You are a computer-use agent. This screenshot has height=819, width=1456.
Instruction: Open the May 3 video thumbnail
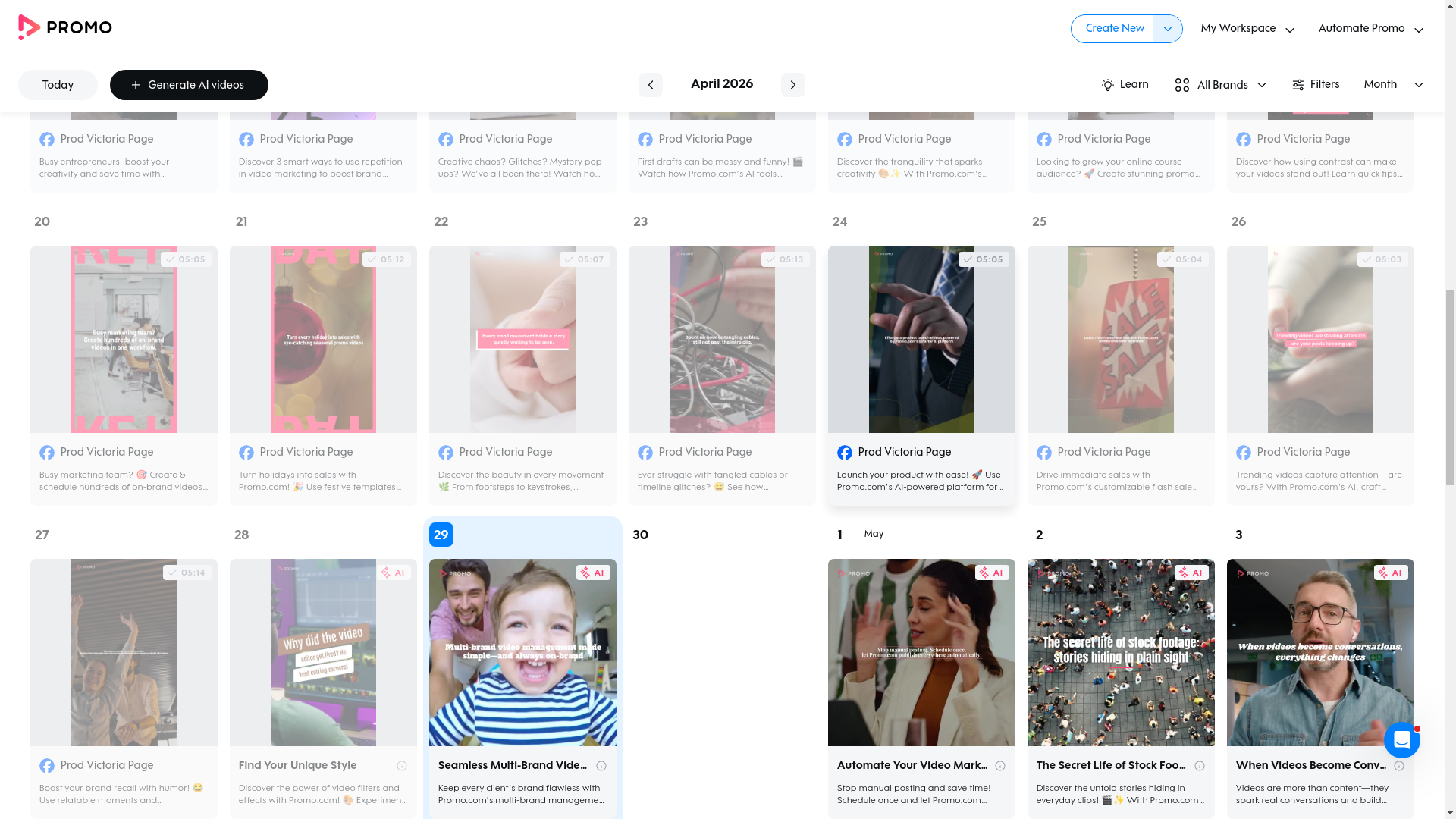(x=1319, y=652)
